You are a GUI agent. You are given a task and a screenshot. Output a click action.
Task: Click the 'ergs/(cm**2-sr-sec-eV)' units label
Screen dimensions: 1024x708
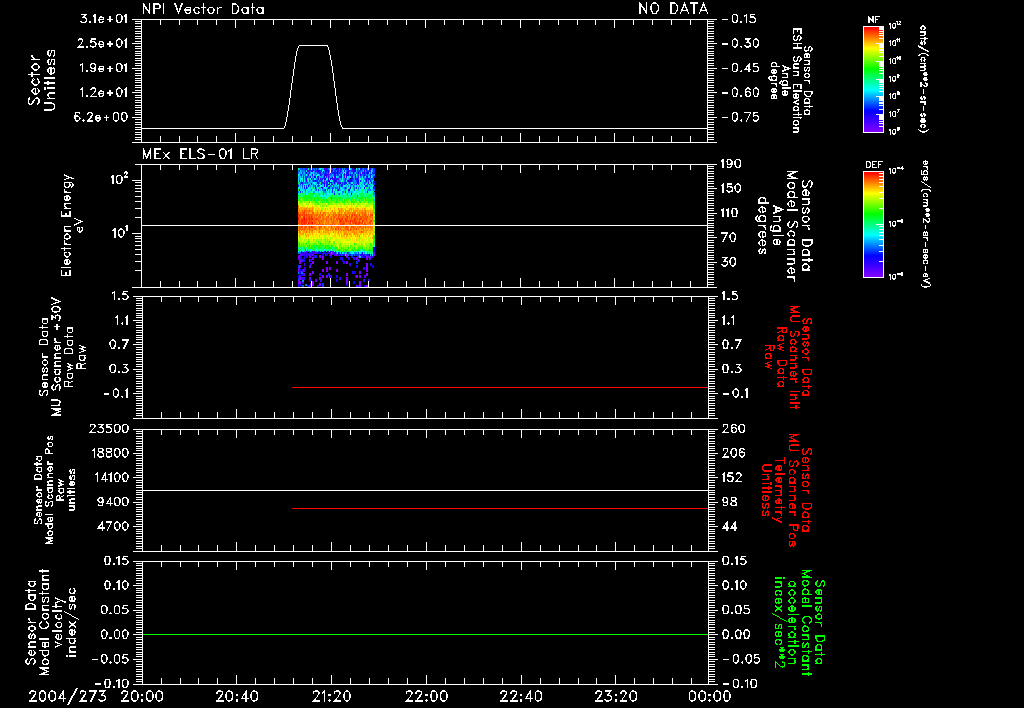click(x=925, y=224)
